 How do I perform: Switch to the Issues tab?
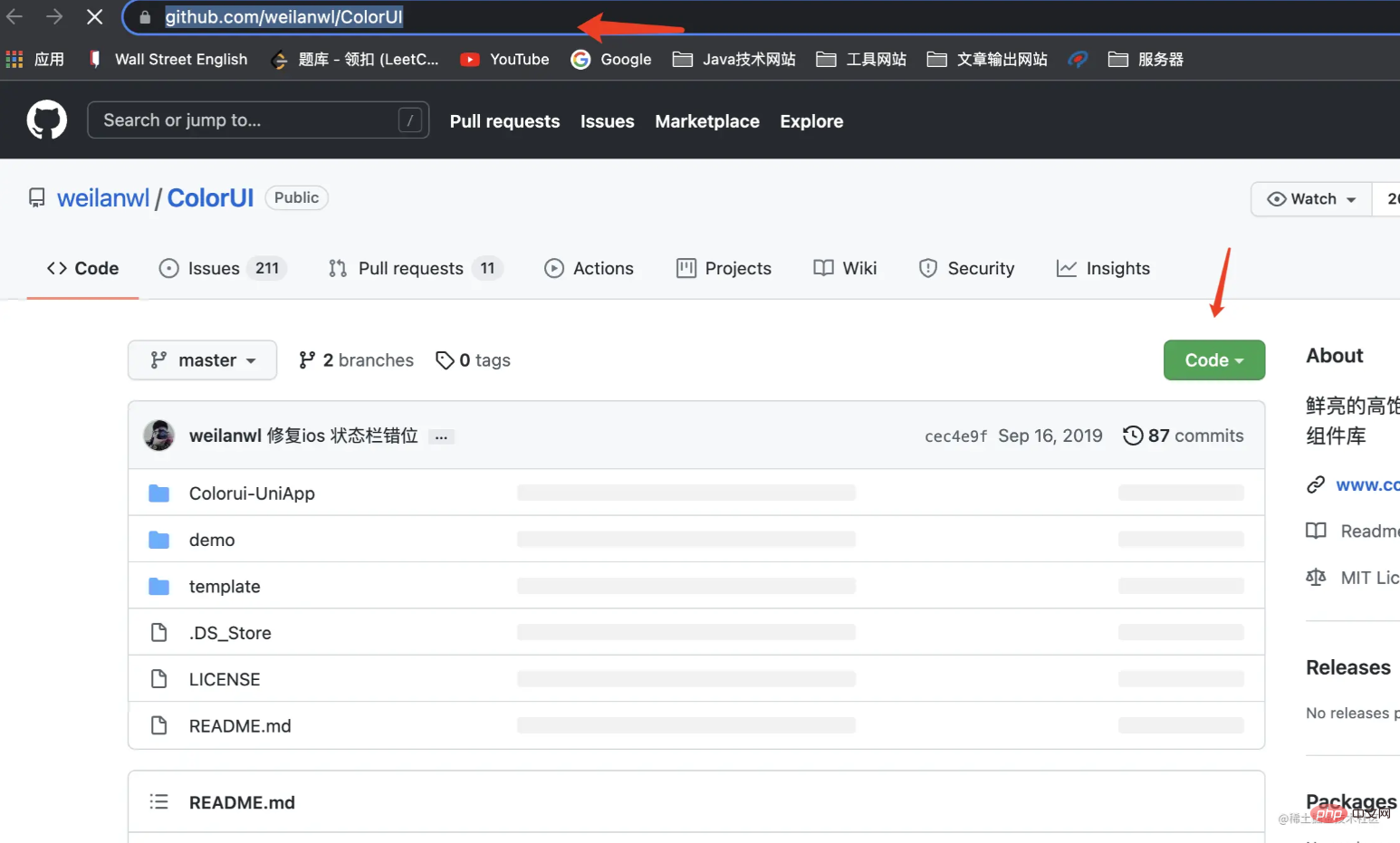(x=222, y=268)
